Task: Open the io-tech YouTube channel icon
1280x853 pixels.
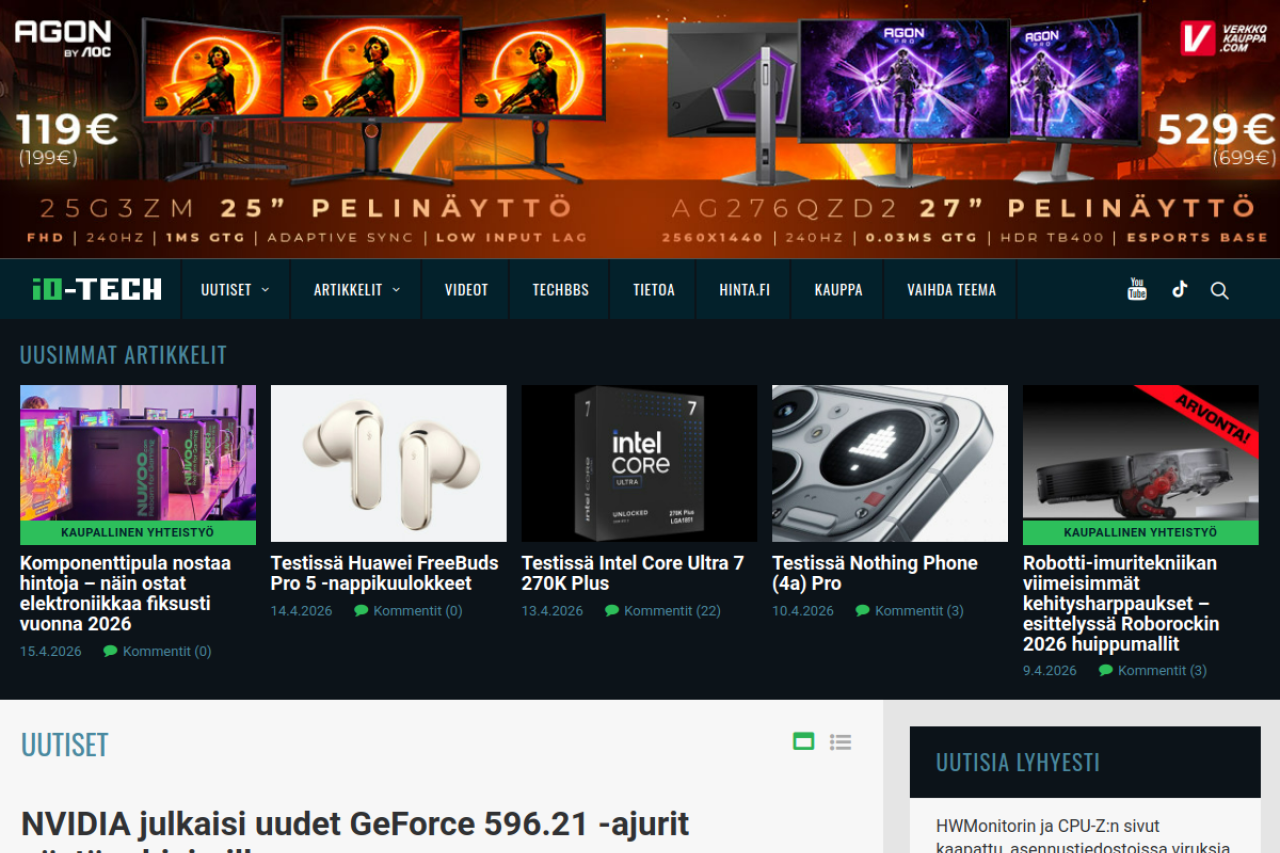Action: 1137,290
